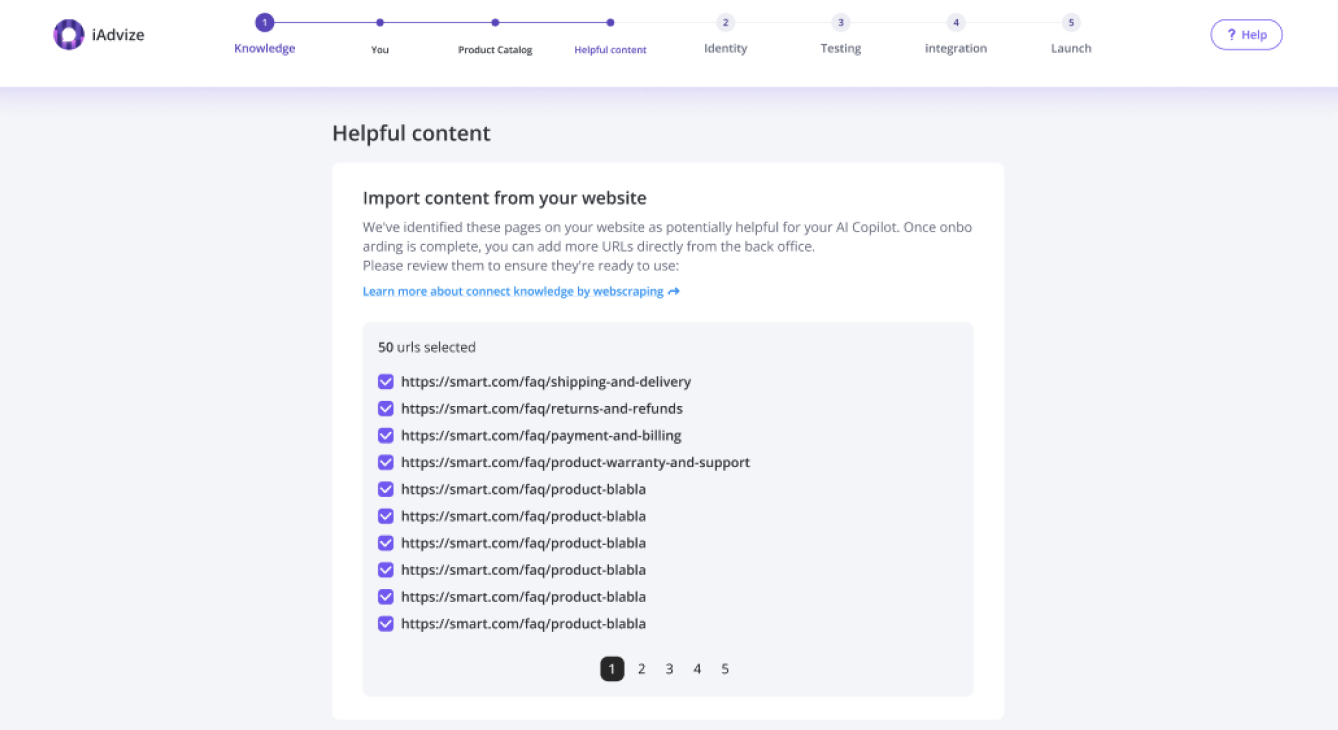Uncheck the product-warranty-and-support URL checkbox
This screenshot has height=730, width=1338.
coord(385,462)
